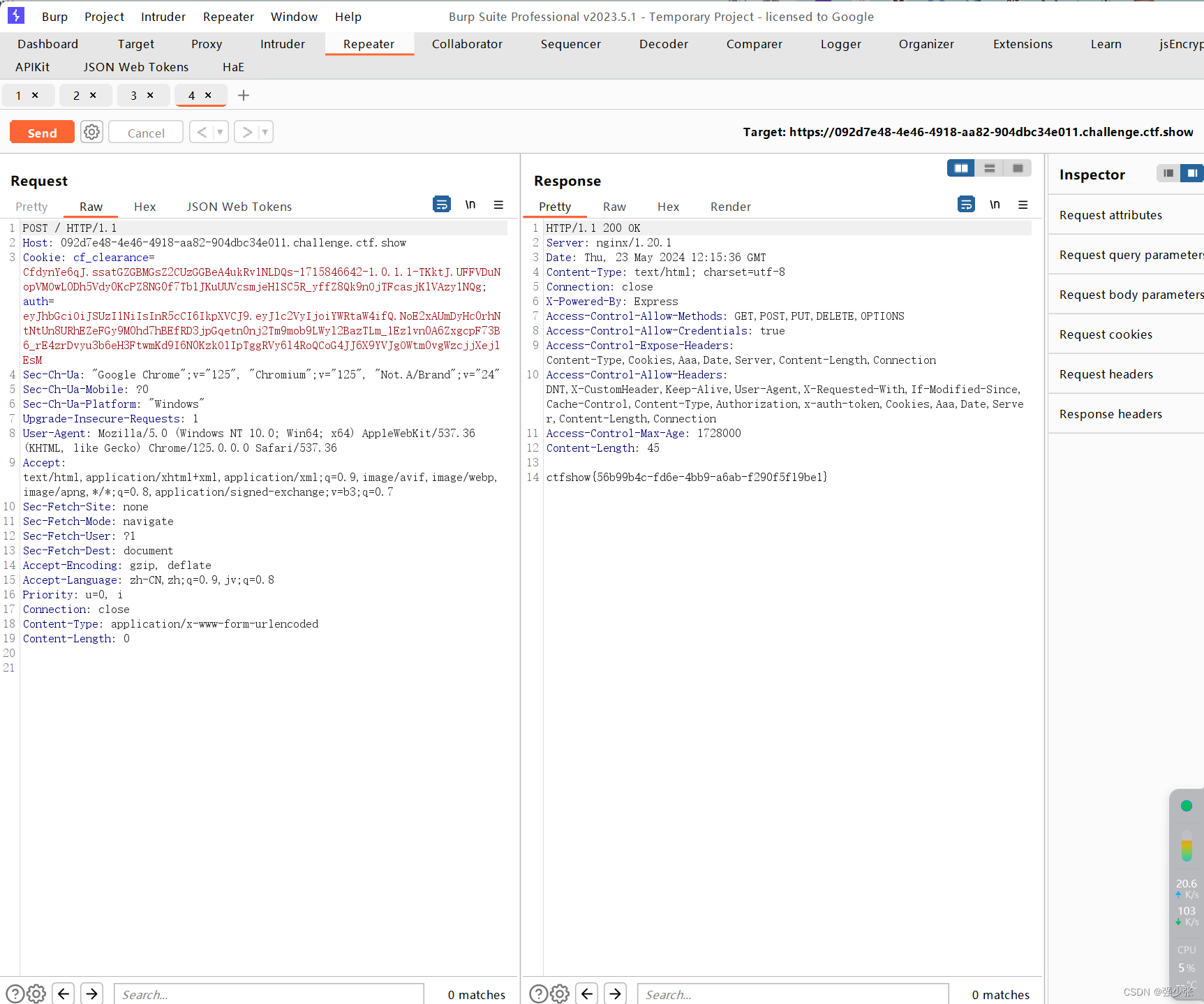Screen dimensions: 1204x1004
Task: Click the green status indicator in monitor widget
Action: [x=1186, y=806]
